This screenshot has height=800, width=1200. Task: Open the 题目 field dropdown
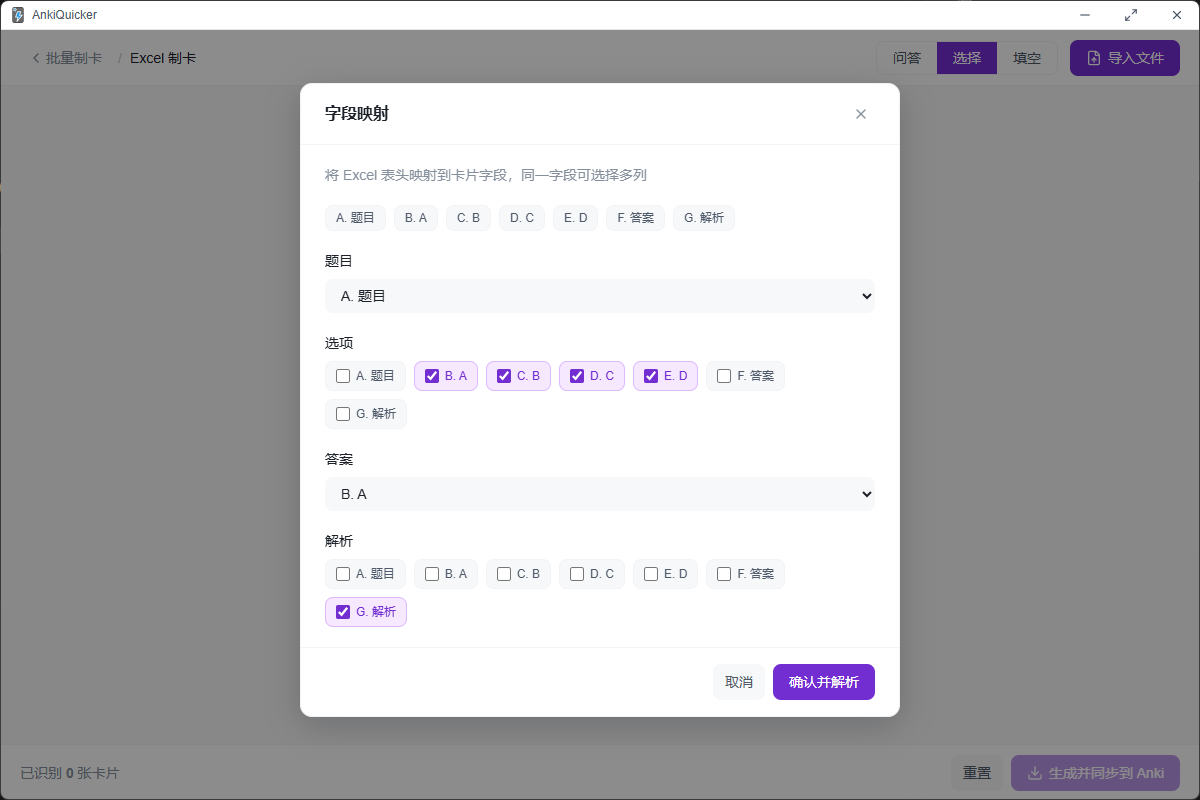coord(600,296)
